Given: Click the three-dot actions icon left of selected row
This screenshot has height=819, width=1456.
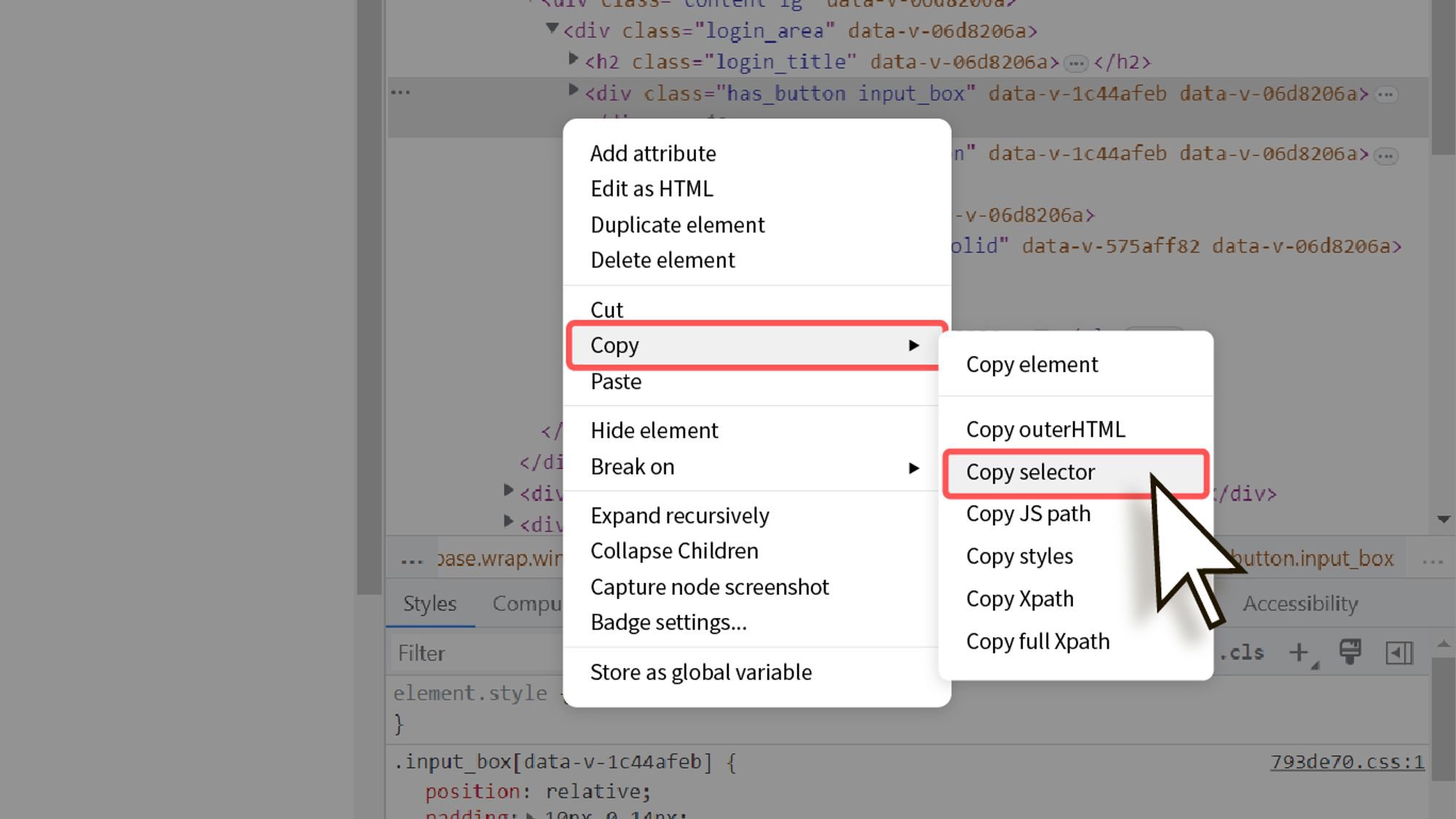Looking at the screenshot, I should (400, 92).
